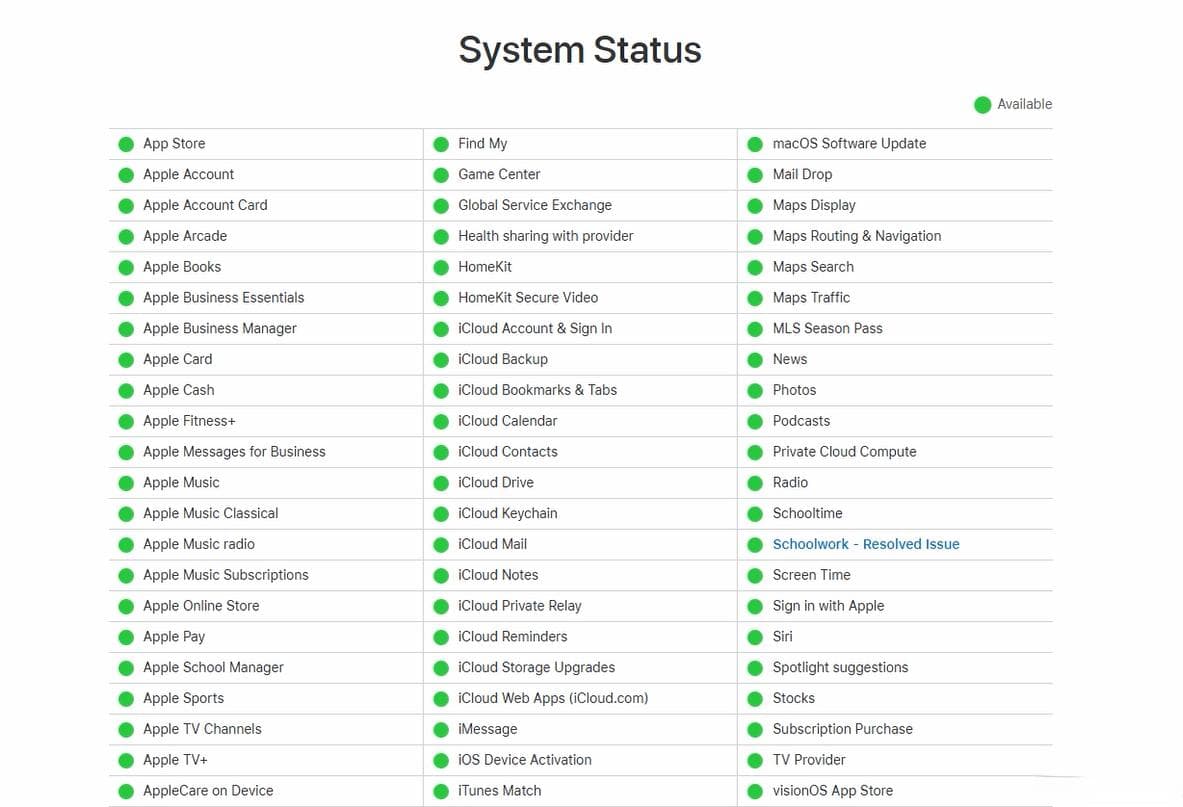Click the status dot for Find My

tap(441, 144)
